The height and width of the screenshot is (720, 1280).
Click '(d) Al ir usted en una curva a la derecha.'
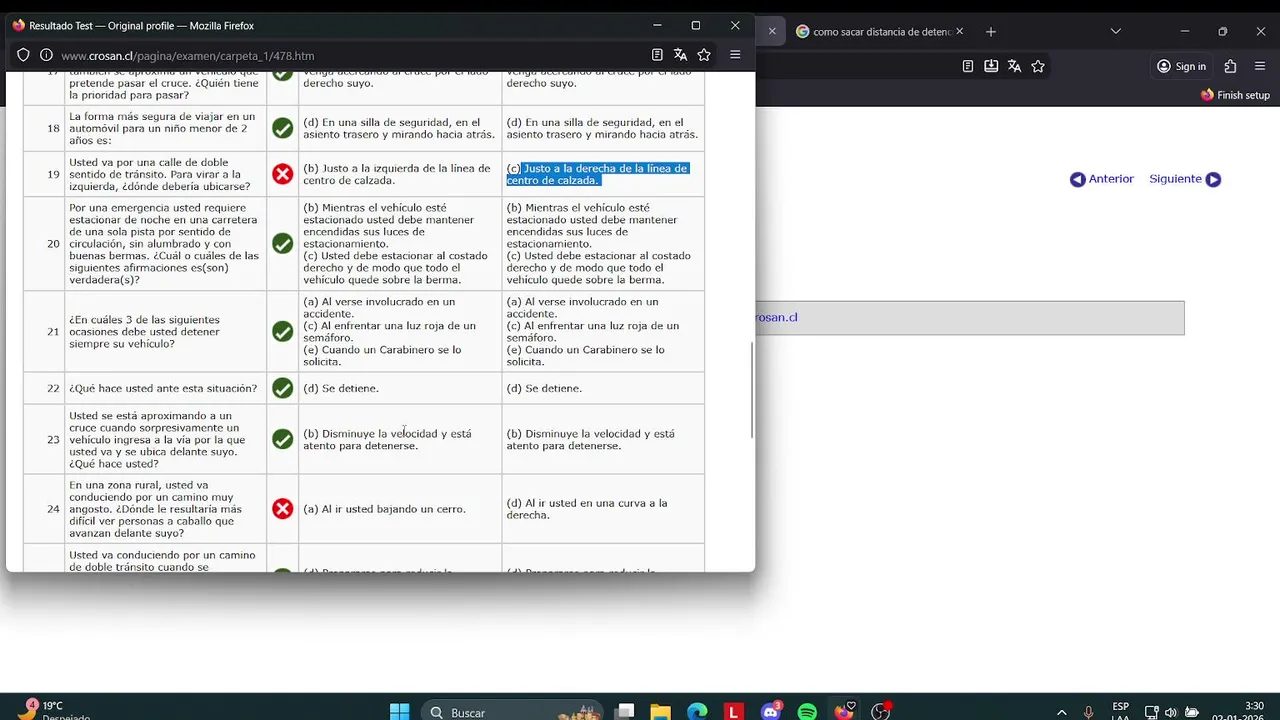coord(587,509)
